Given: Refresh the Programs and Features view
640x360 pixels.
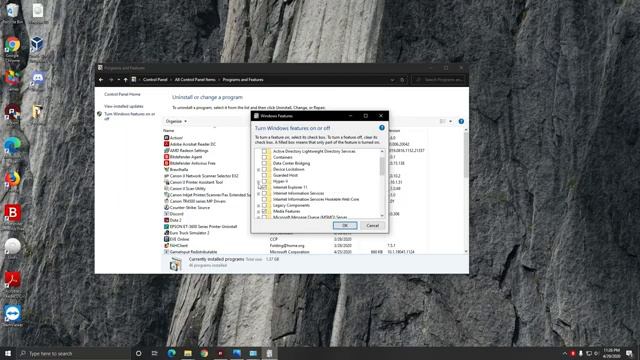Looking at the screenshot, I should tap(402, 80).
